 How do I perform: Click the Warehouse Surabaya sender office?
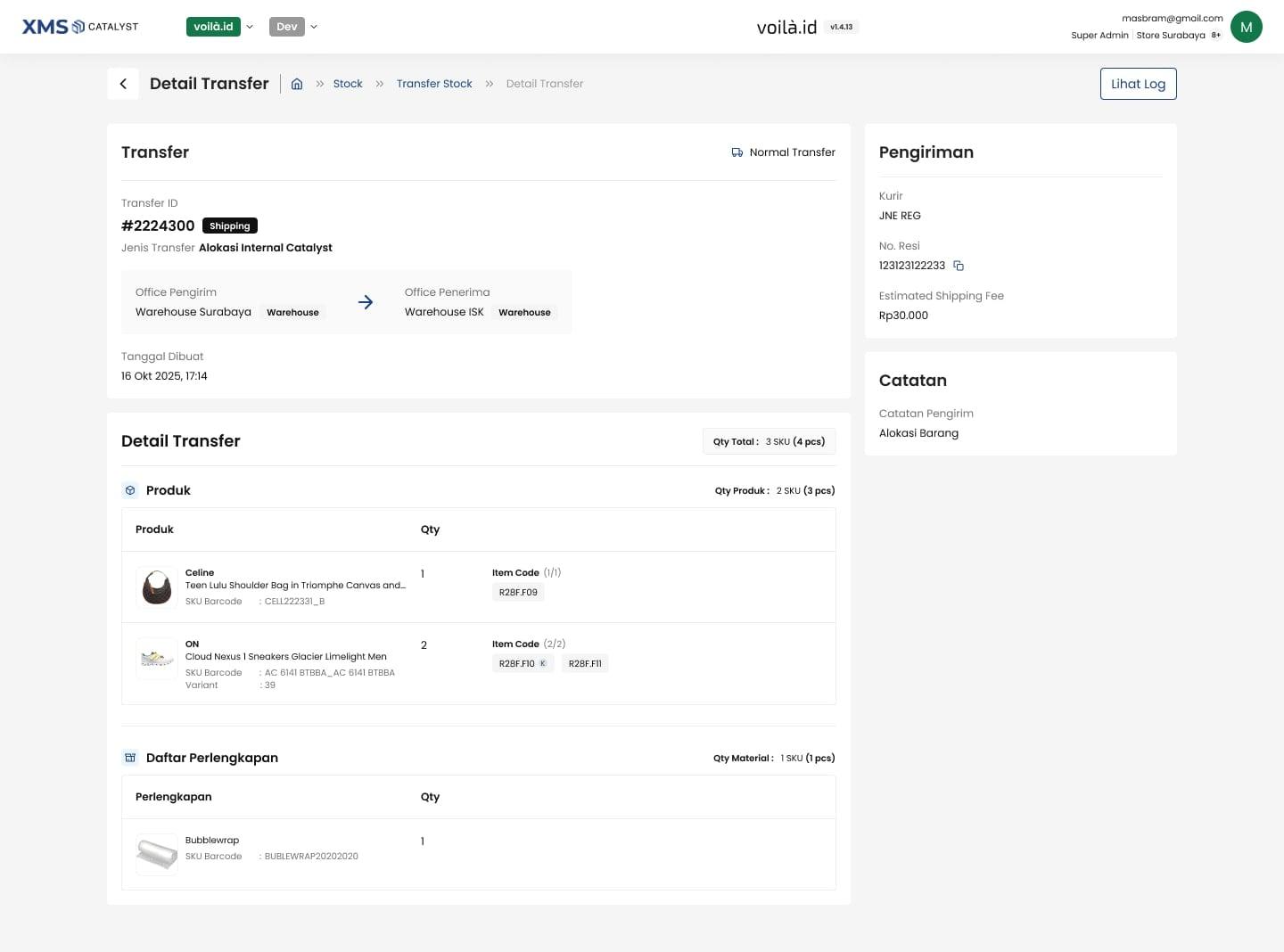tap(193, 312)
